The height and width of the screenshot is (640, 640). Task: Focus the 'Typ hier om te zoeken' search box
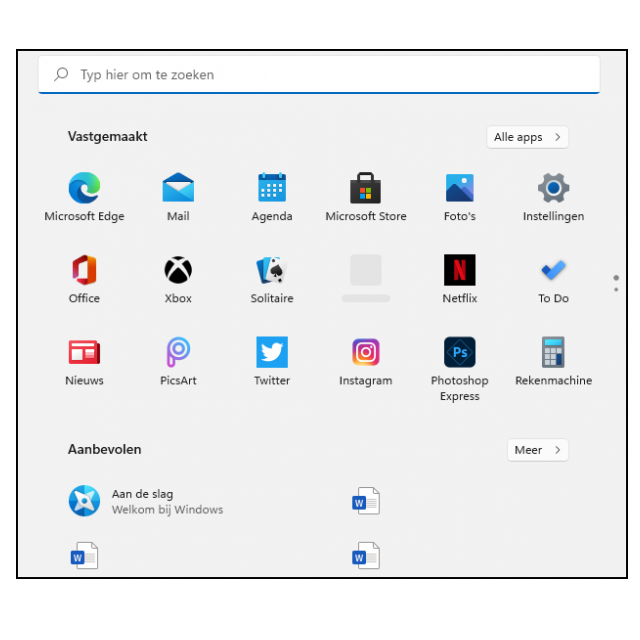pos(319,75)
